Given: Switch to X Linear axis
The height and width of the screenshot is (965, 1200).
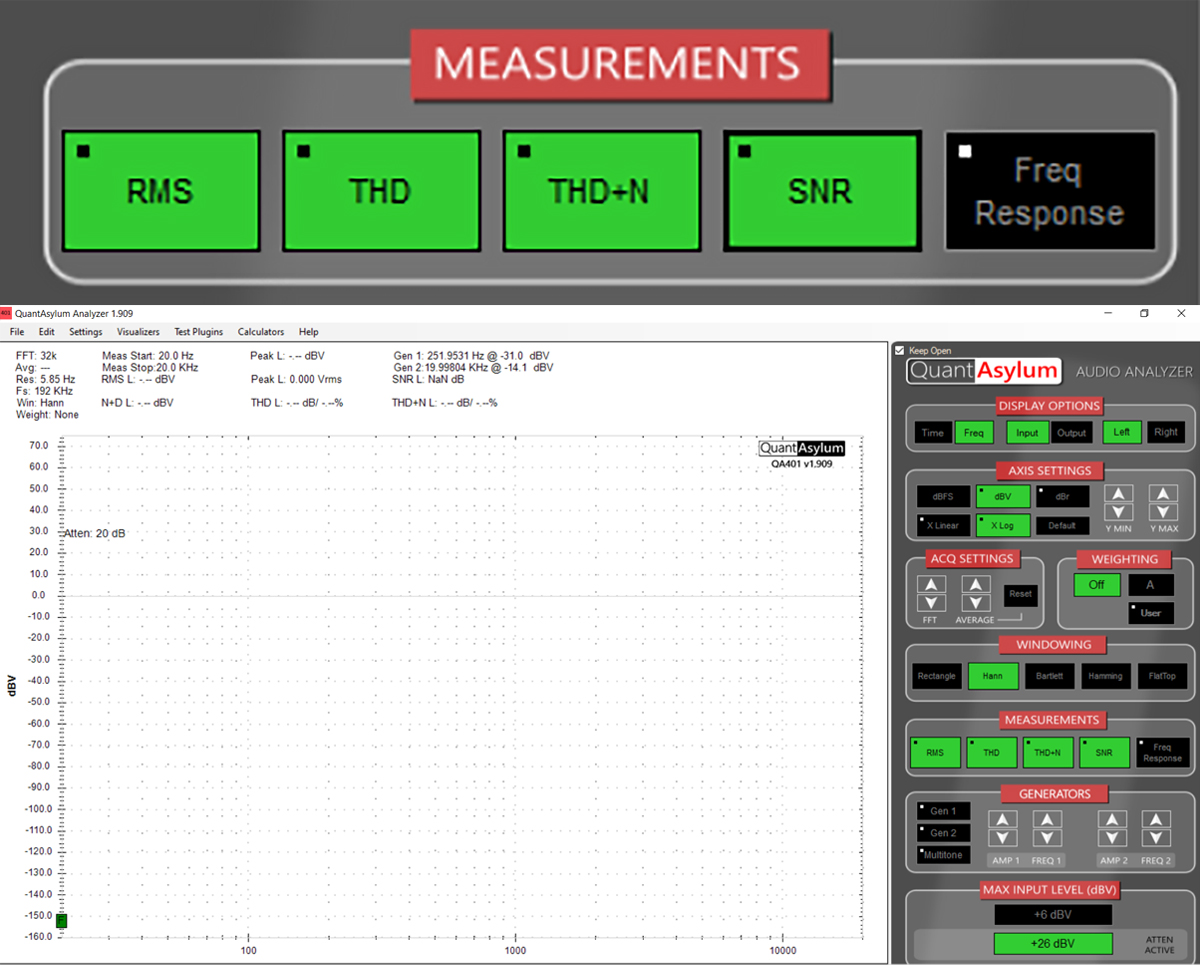Looking at the screenshot, I should coord(943,525).
